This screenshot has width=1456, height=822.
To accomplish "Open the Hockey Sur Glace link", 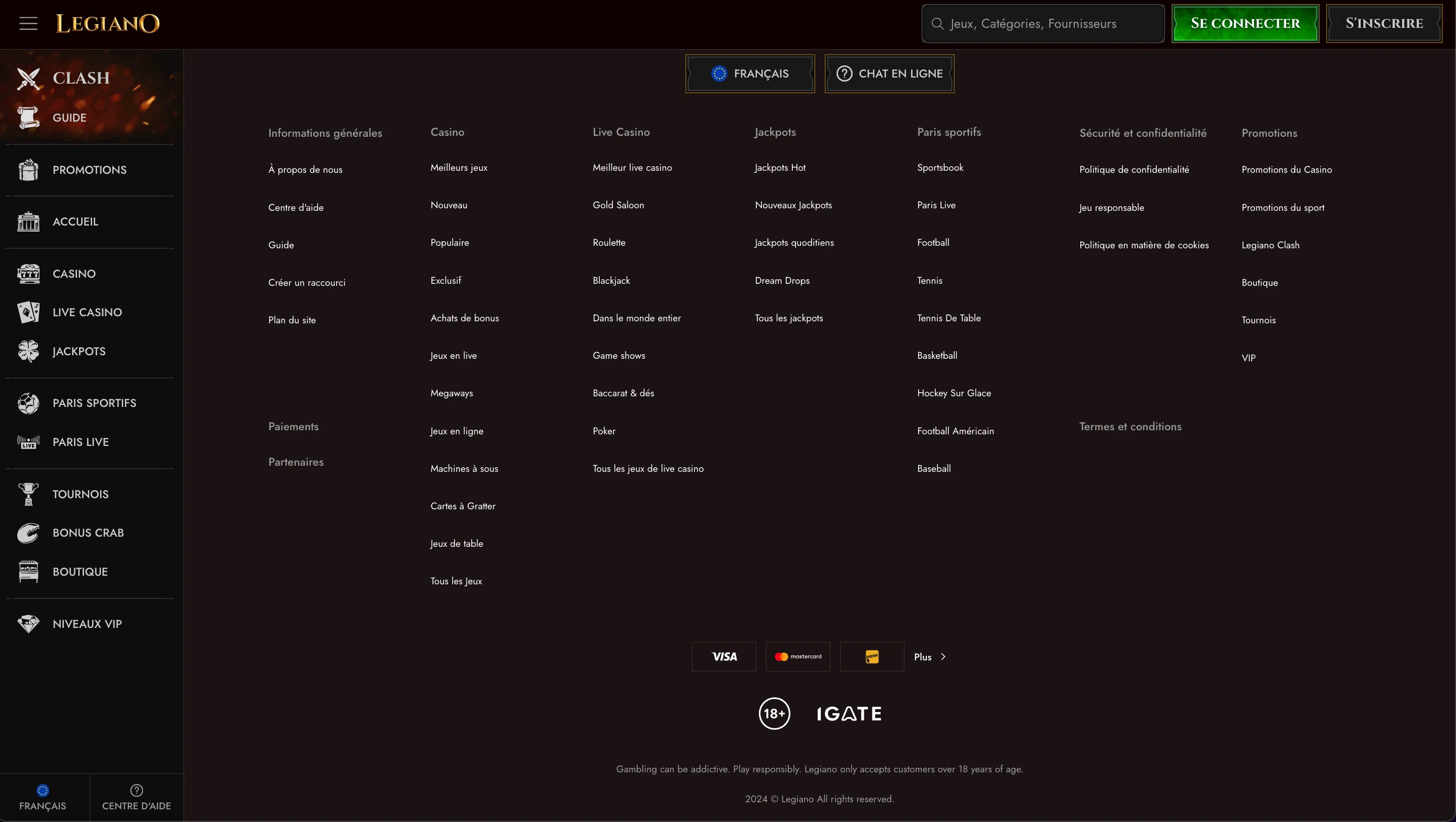I will click(x=954, y=393).
